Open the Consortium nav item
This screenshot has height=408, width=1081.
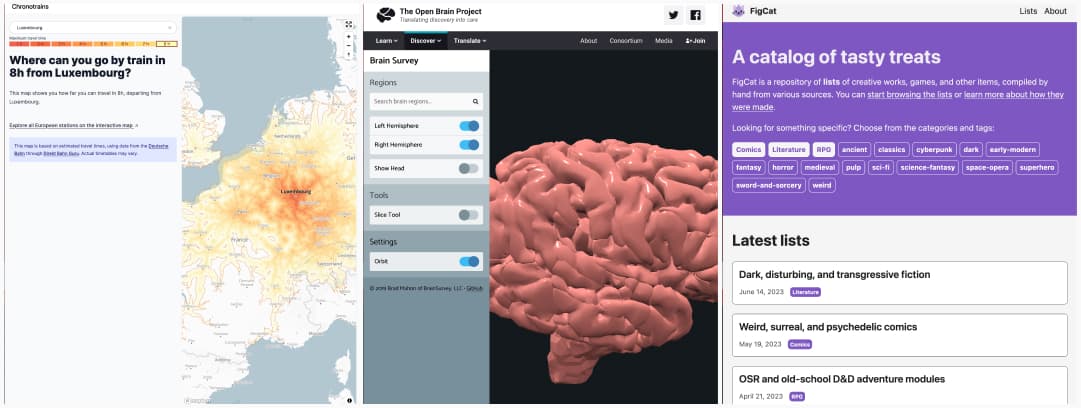coord(626,41)
